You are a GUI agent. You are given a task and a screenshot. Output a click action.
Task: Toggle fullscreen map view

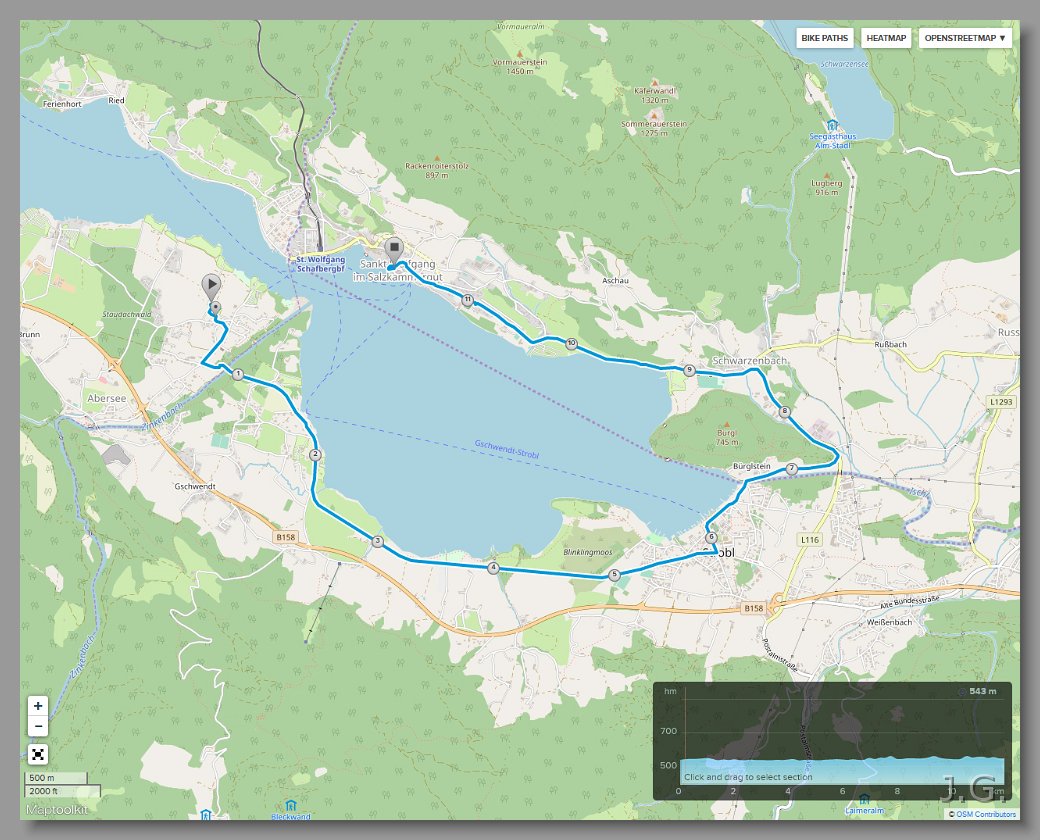coord(38,754)
